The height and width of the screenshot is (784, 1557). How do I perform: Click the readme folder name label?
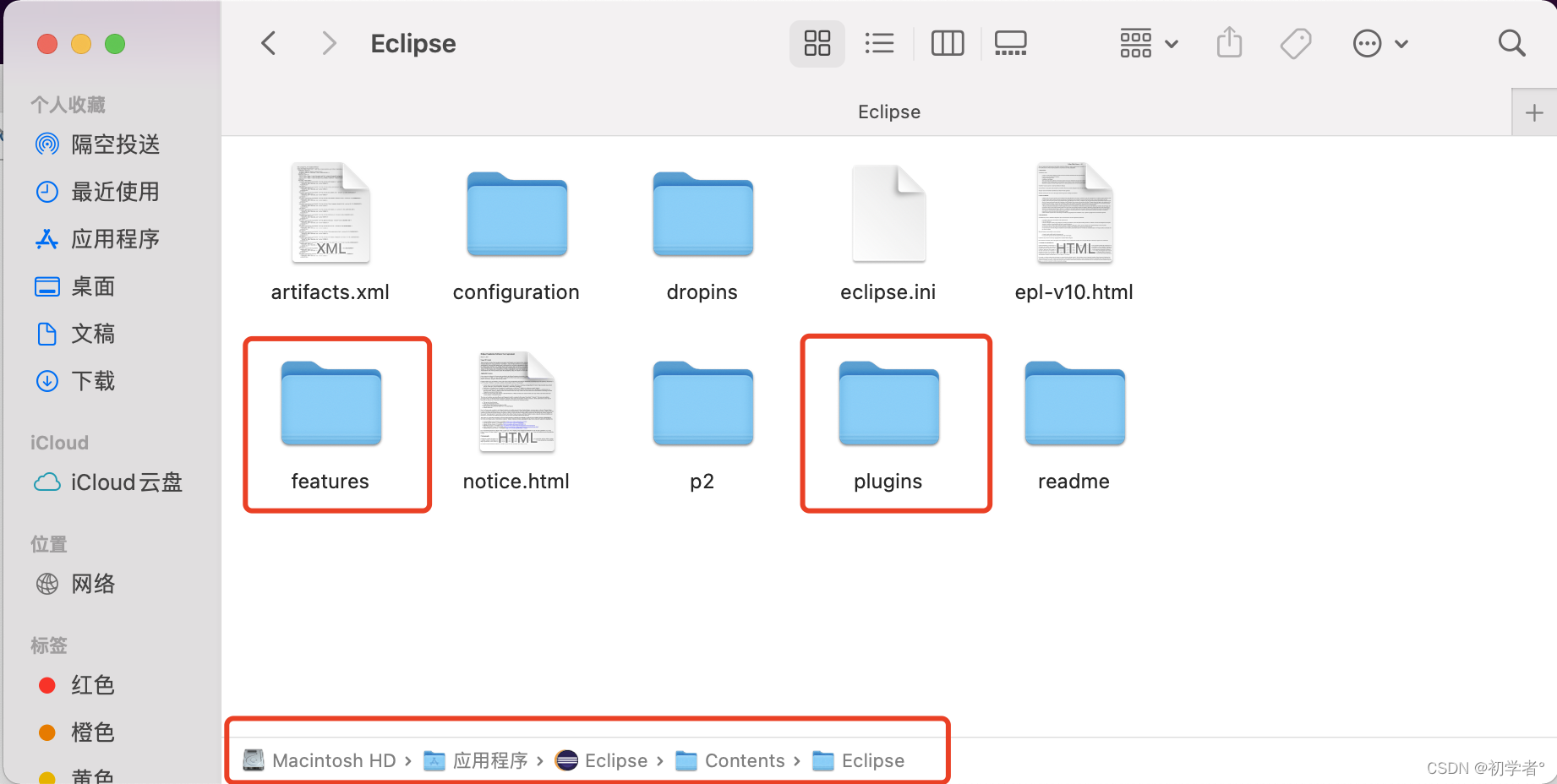[x=1074, y=482]
